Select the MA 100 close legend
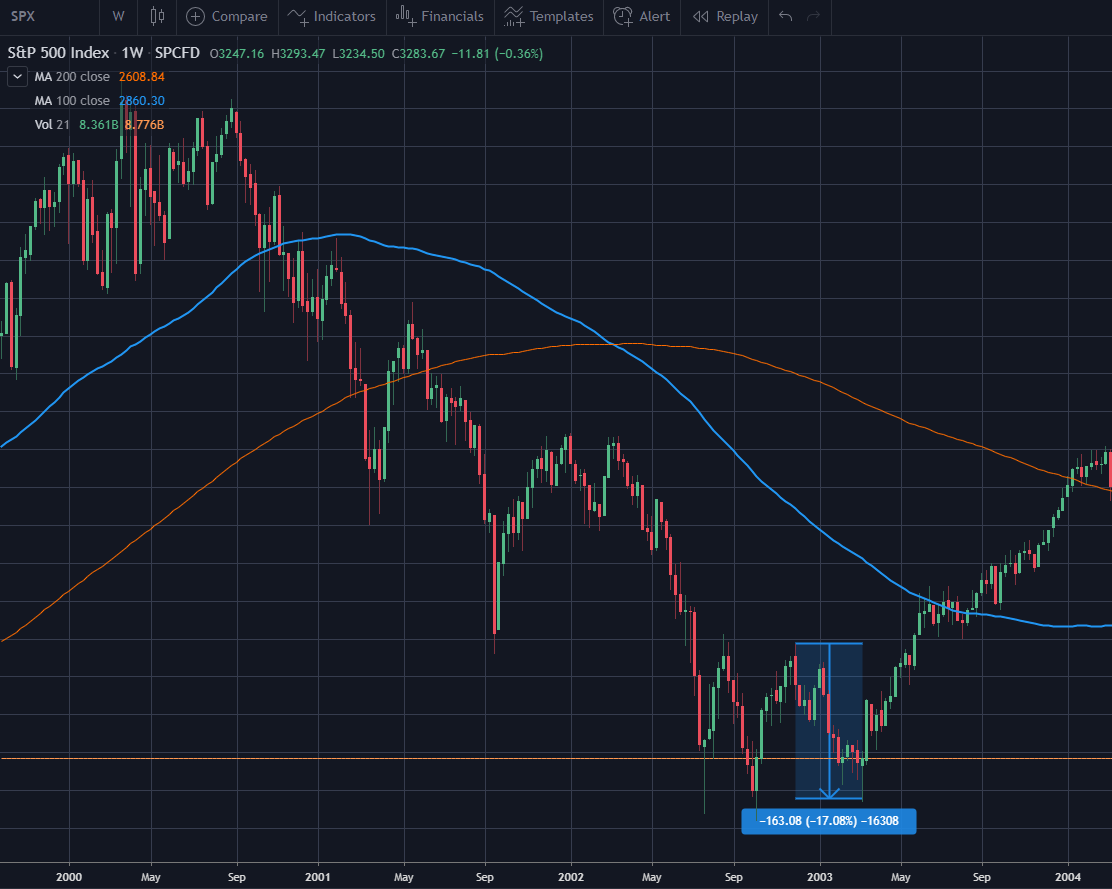Image resolution: width=1112 pixels, height=889 pixels. click(72, 101)
